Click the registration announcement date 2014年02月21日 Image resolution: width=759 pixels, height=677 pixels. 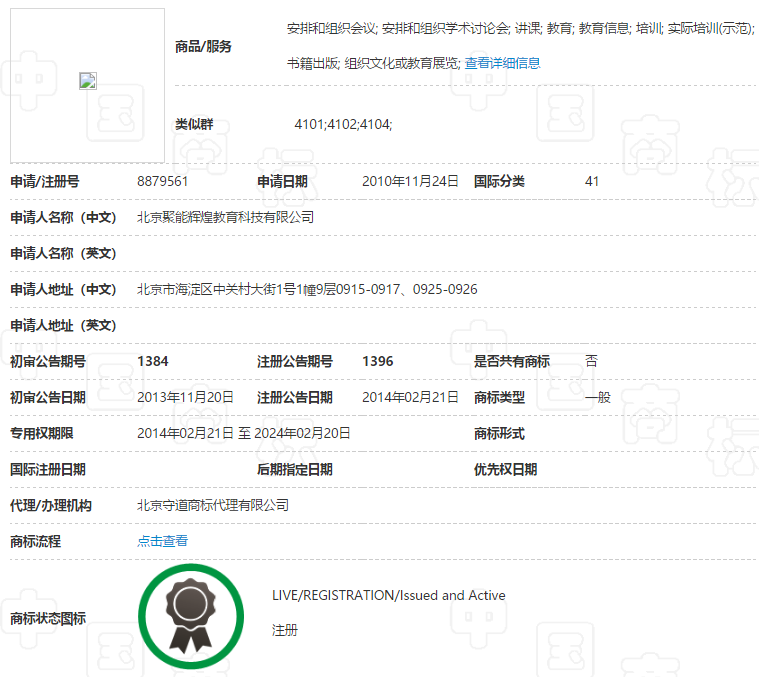click(410, 397)
